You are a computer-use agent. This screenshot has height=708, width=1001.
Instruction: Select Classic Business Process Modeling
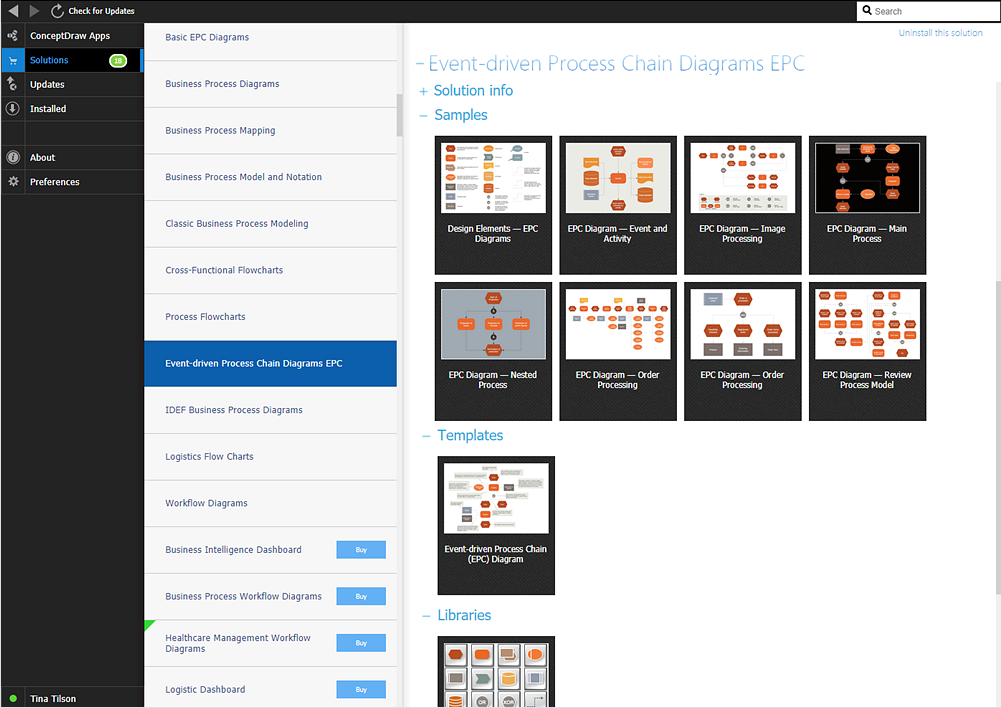pyautogui.click(x=271, y=224)
